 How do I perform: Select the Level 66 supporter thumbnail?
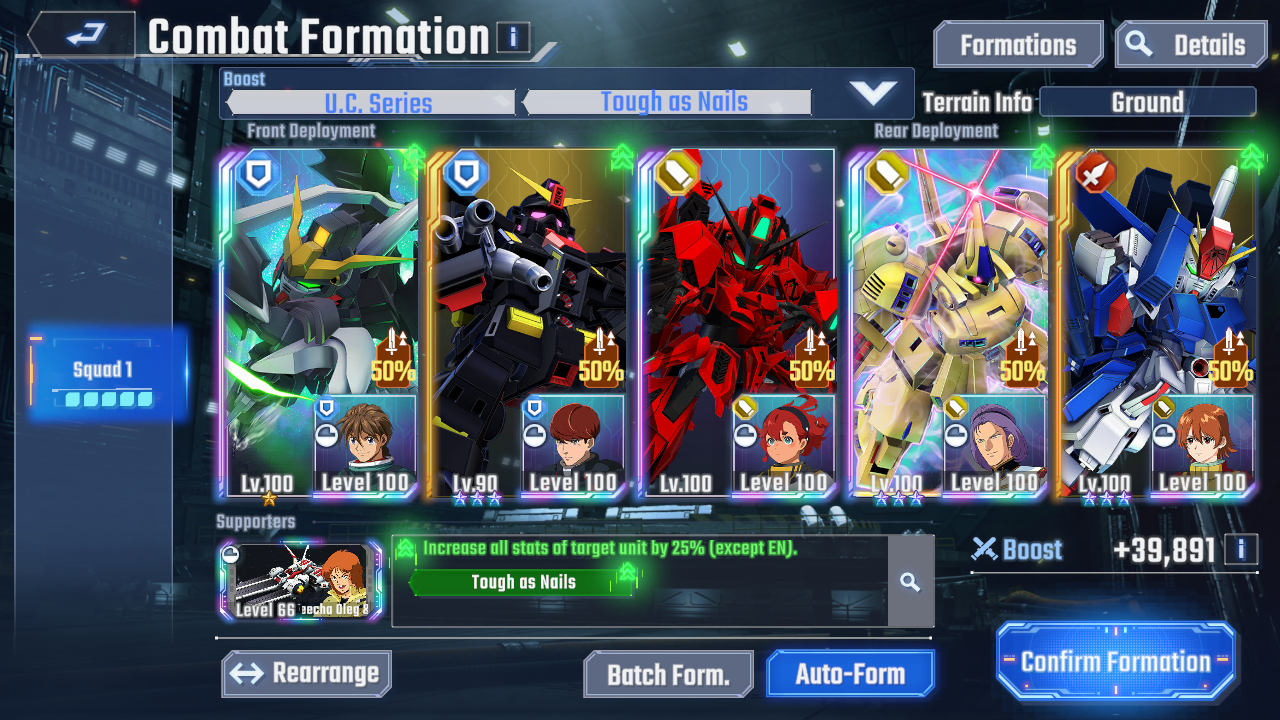(300, 581)
